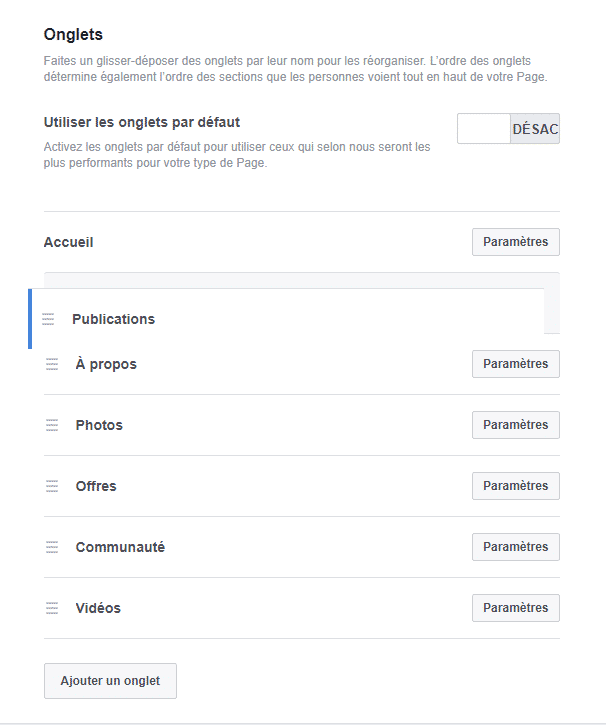Toggle the default tabs switch (DÉSAC)

point(508,129)
